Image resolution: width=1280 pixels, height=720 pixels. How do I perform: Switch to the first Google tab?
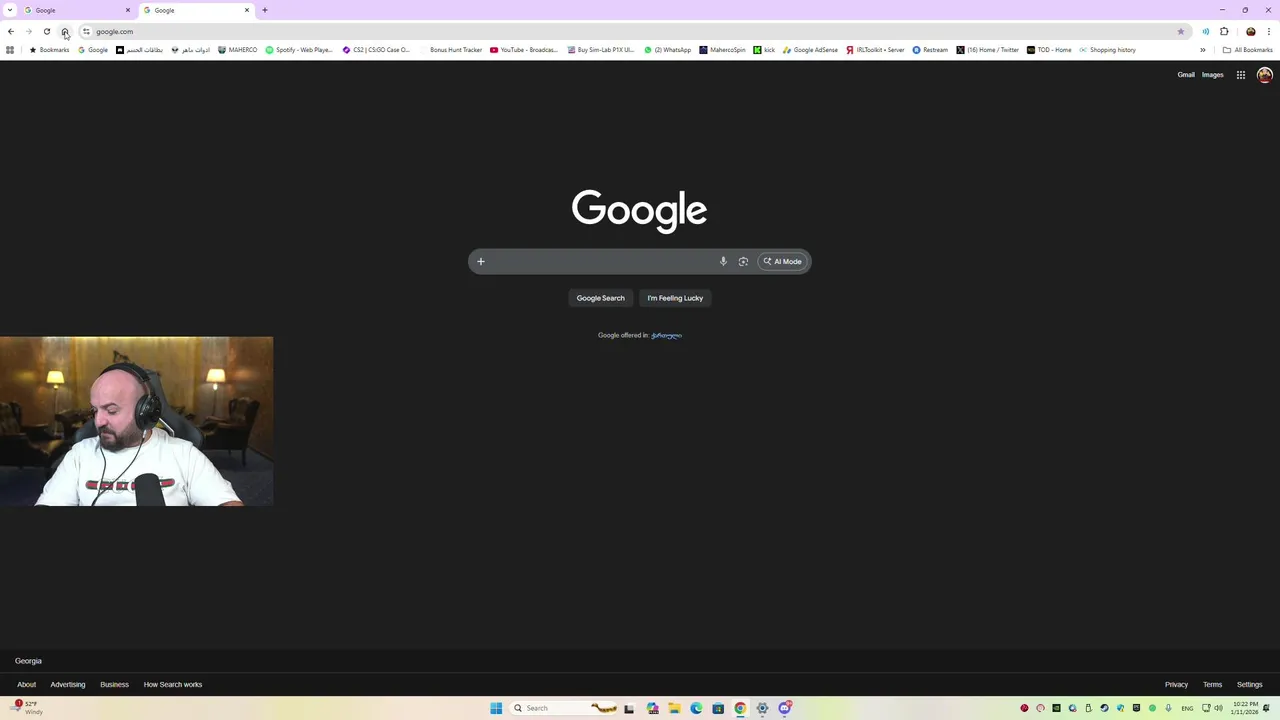(76, 10)
